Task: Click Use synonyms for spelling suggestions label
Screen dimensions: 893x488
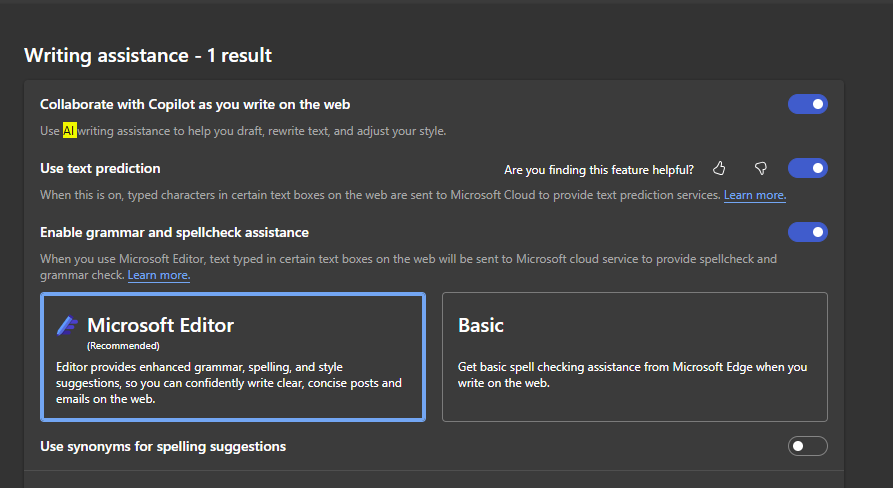Action: [x=163, y=446]
